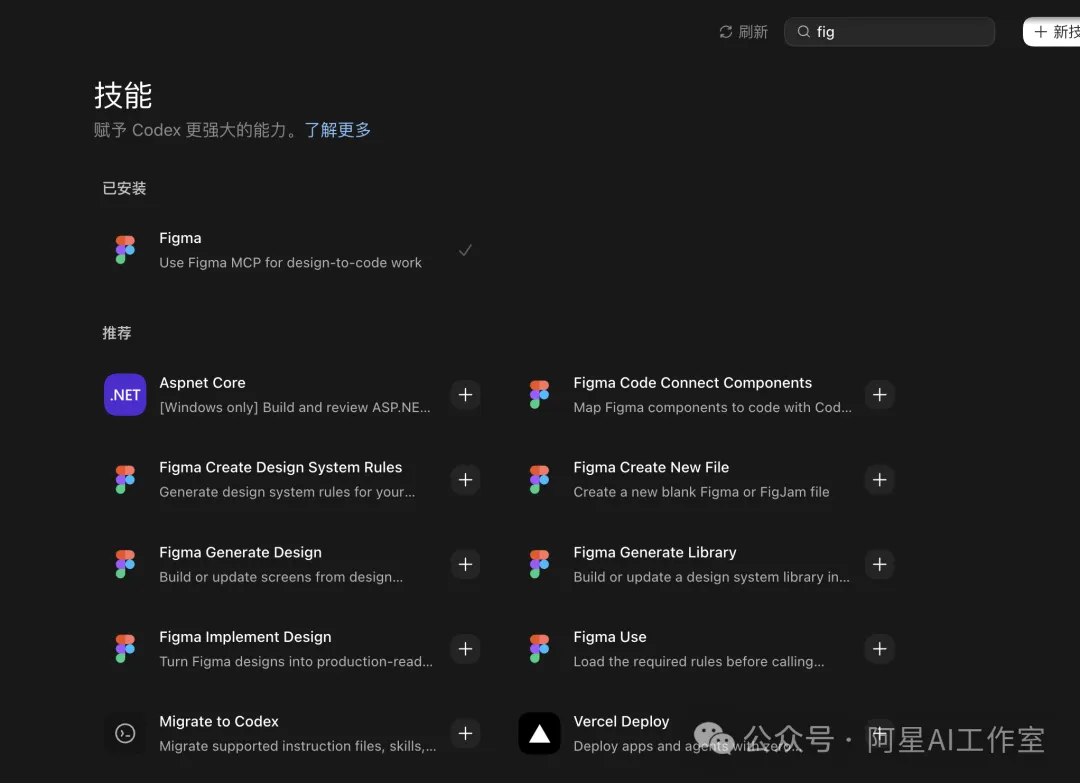The height and width of the screenshot is (783, 1080).
Task: Click the Vercel Deploy triangle icon
Action: 539,733
